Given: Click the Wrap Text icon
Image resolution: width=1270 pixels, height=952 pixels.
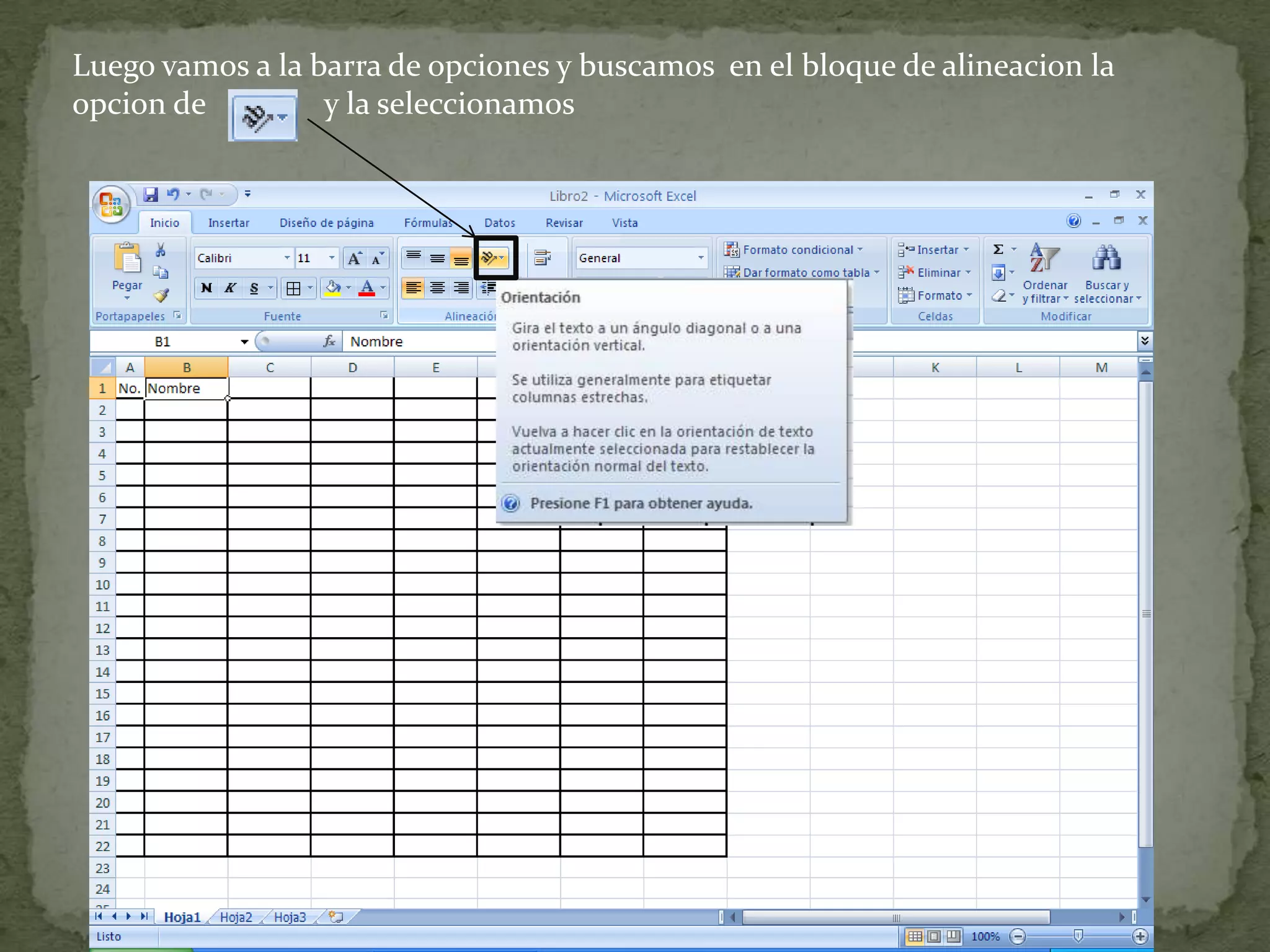Looking at the screenshot, I should (x=543, y=258).
